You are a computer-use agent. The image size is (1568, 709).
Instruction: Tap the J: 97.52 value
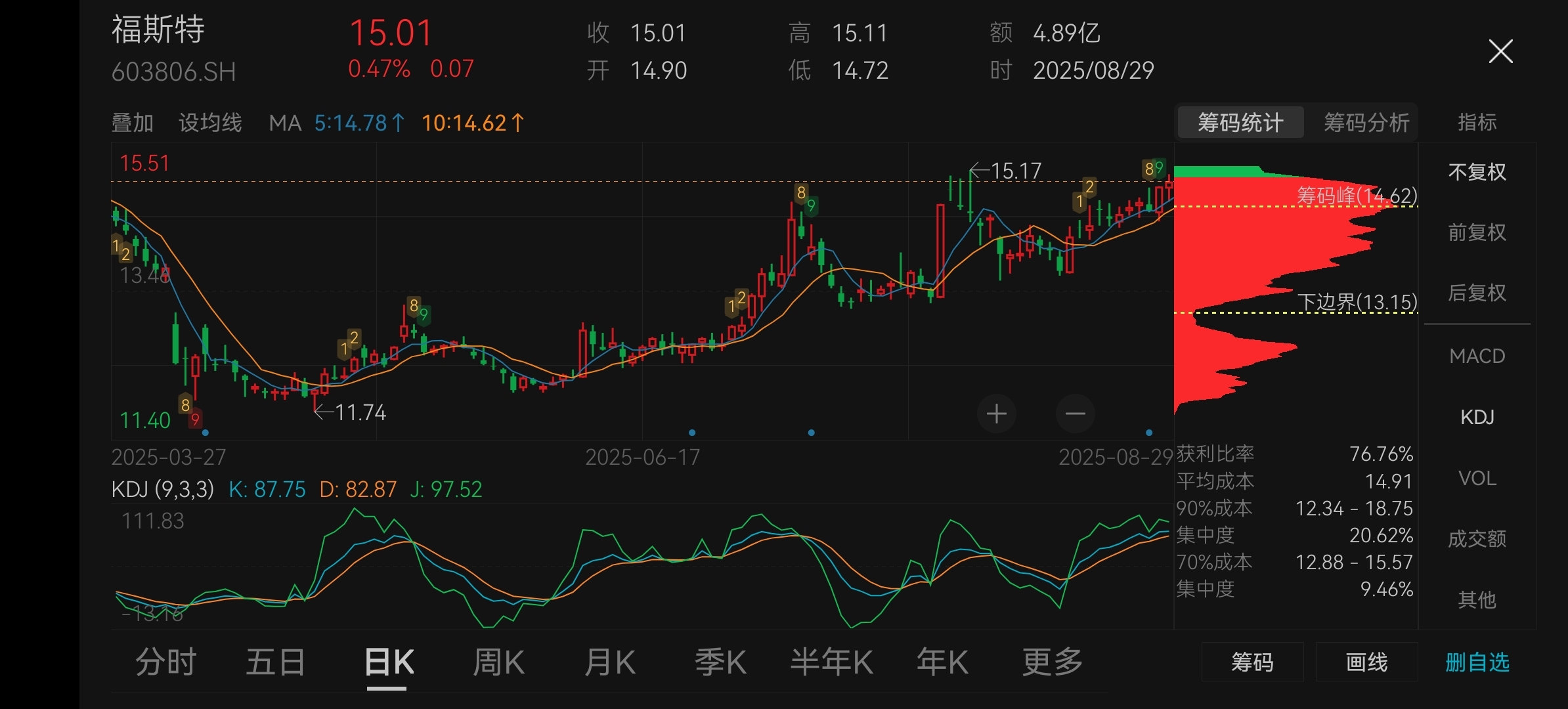click(446, 489)
